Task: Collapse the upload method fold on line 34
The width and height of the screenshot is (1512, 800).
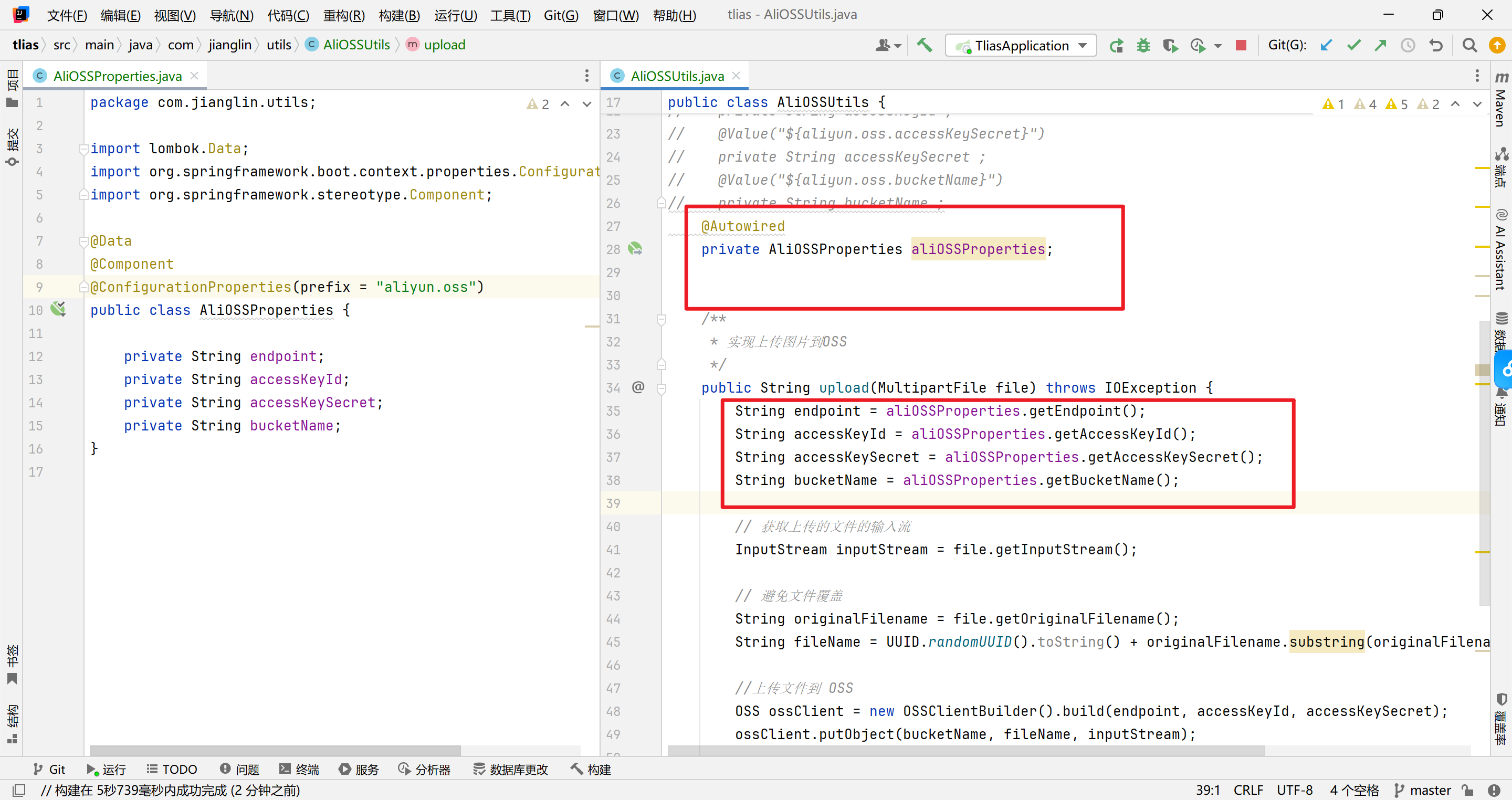Action: pos(661,388)
